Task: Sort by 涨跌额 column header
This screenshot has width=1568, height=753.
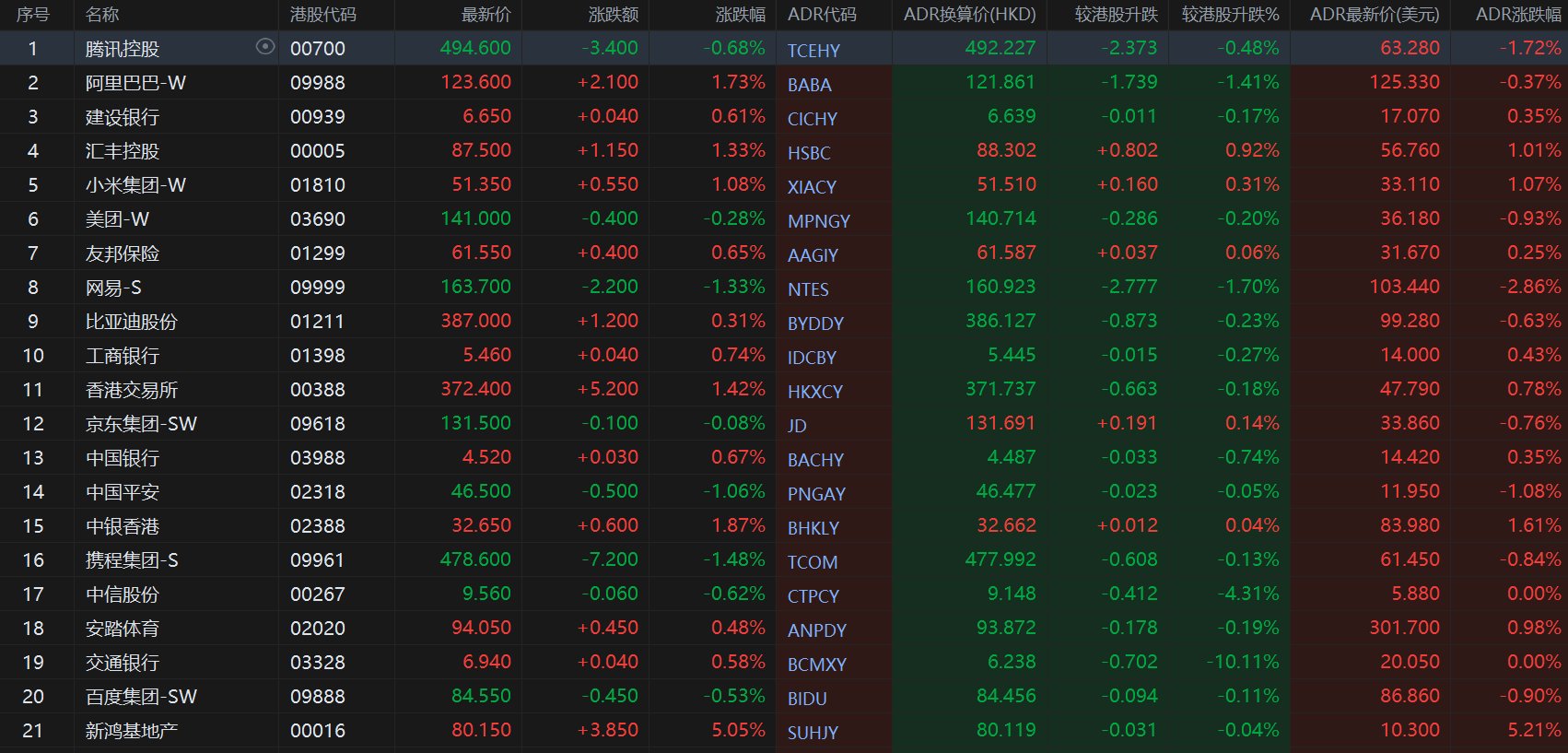Action: (613, 15)
